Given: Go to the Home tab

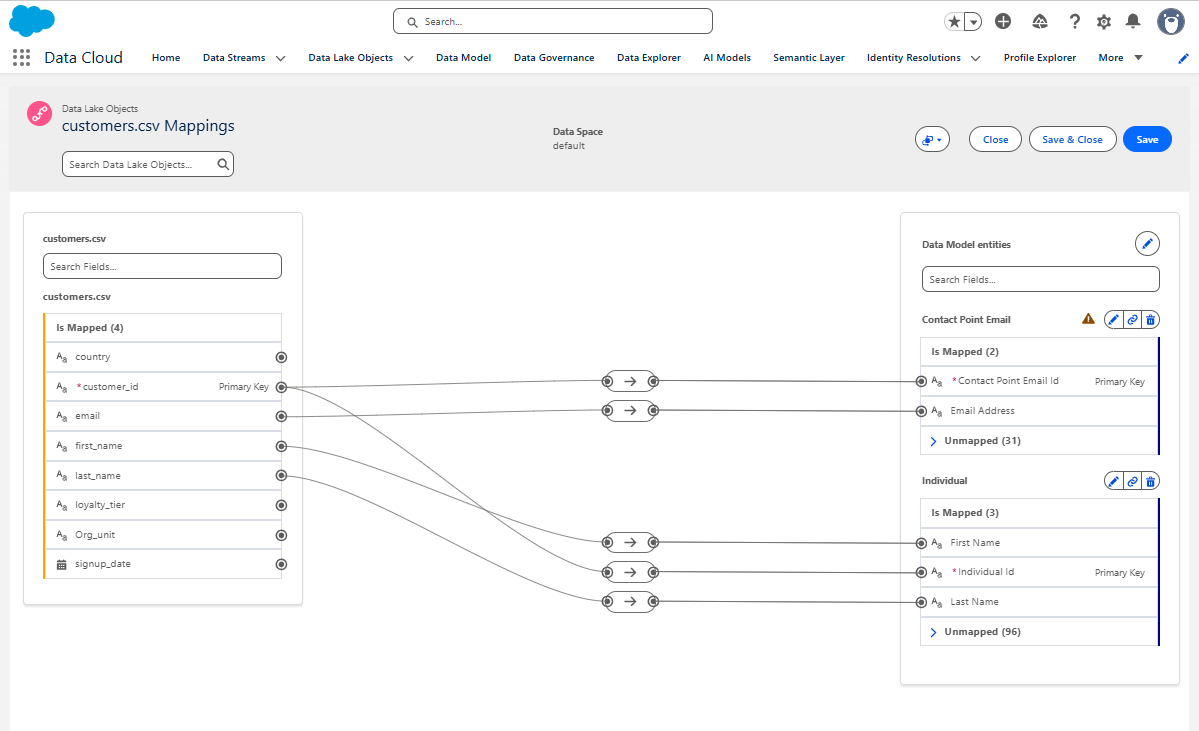Looking at the screenshot, I should coord(166,57).
